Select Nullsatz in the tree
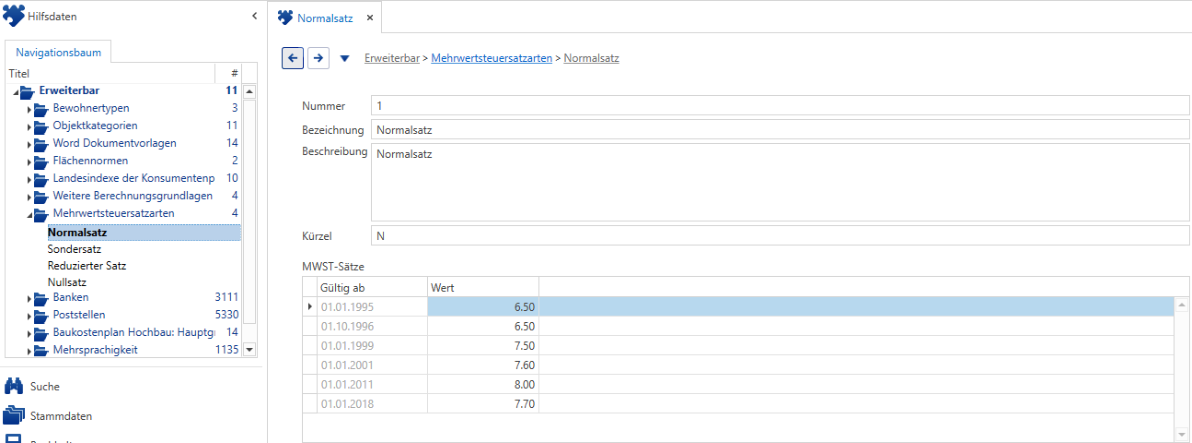1192x443 pixels. pyautogui.click(x=67, y=282)
